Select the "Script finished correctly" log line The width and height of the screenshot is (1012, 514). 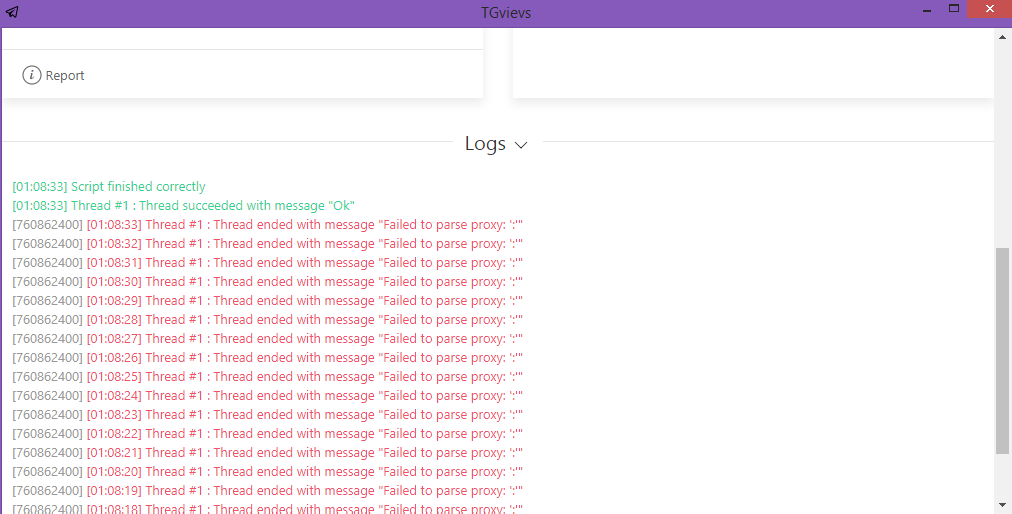click(x=109, y=187)
